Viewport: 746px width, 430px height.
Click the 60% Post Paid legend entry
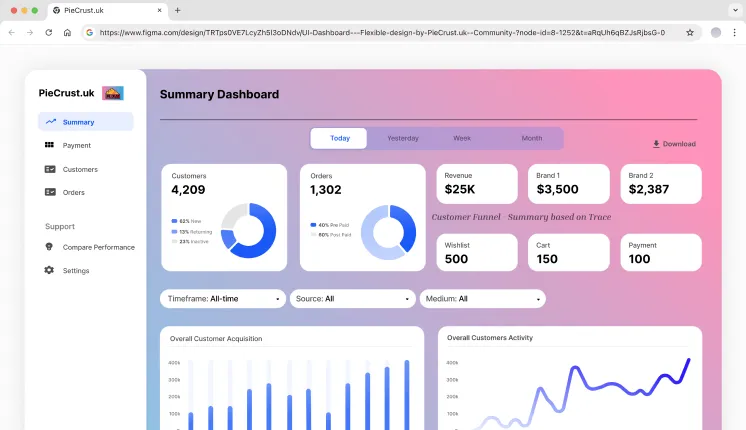coord(331,235)
